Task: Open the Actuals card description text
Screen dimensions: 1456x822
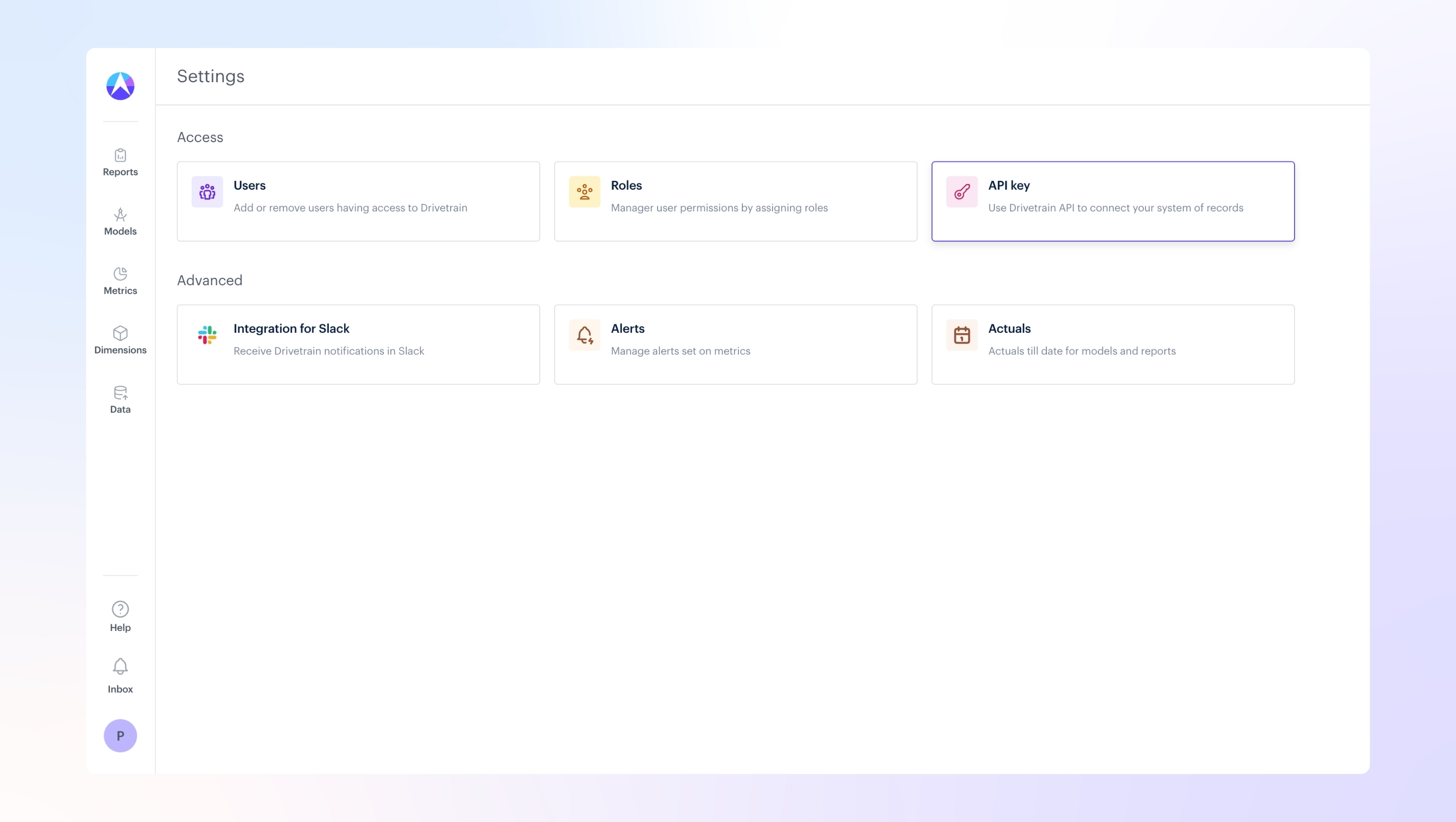Action: tap(1081, 351)
